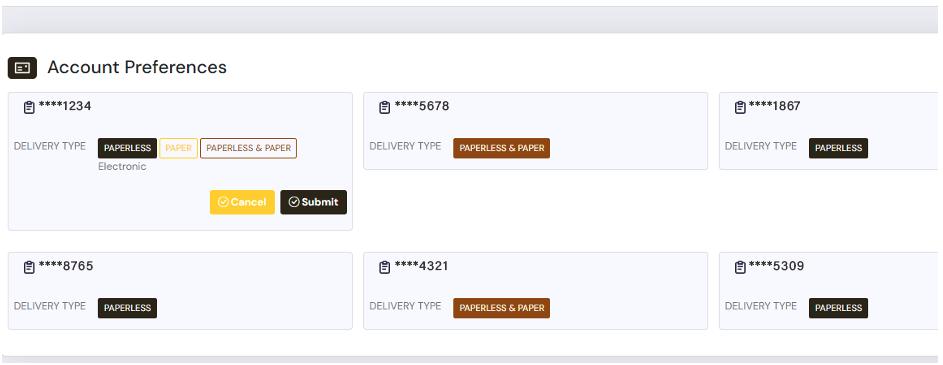Edit PAPERLESS badge on account ****5309
This screenshot has height=365, width=943.
pyautogui.click(x=838, y=308)
